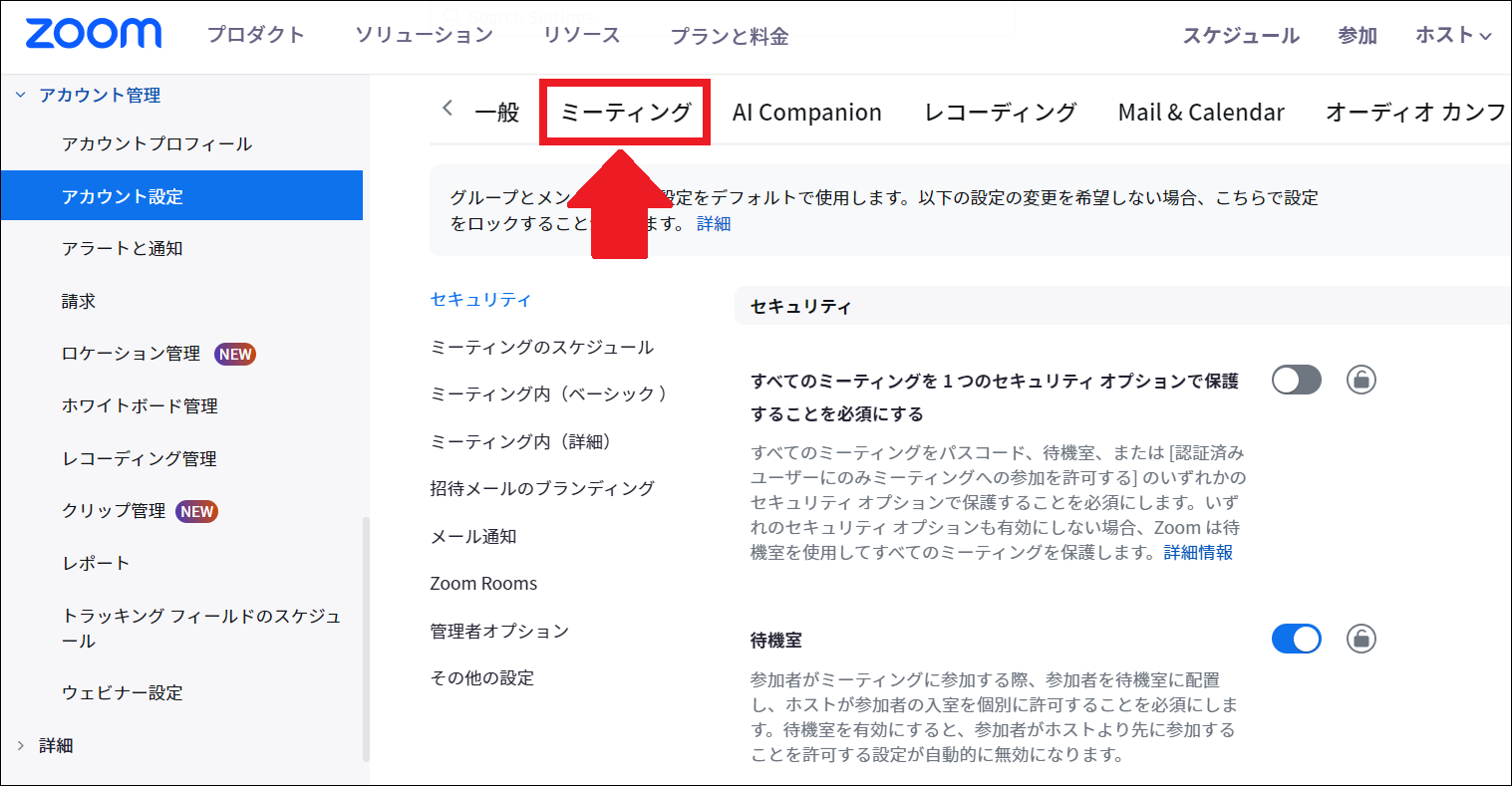Viewport: 1512px width, 786px height.
Task: Click 参加 in the top bar
Action: (x=1358, y=36)
